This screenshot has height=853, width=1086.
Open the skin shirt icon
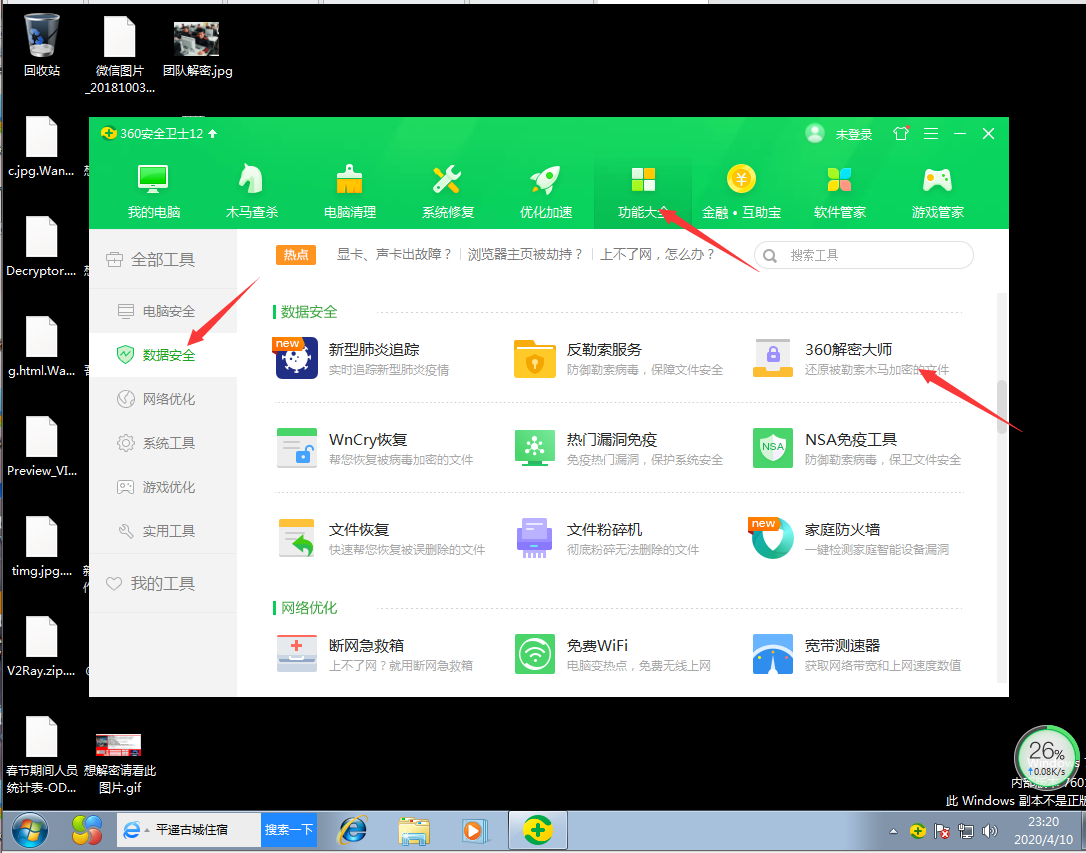click(900, 133)
